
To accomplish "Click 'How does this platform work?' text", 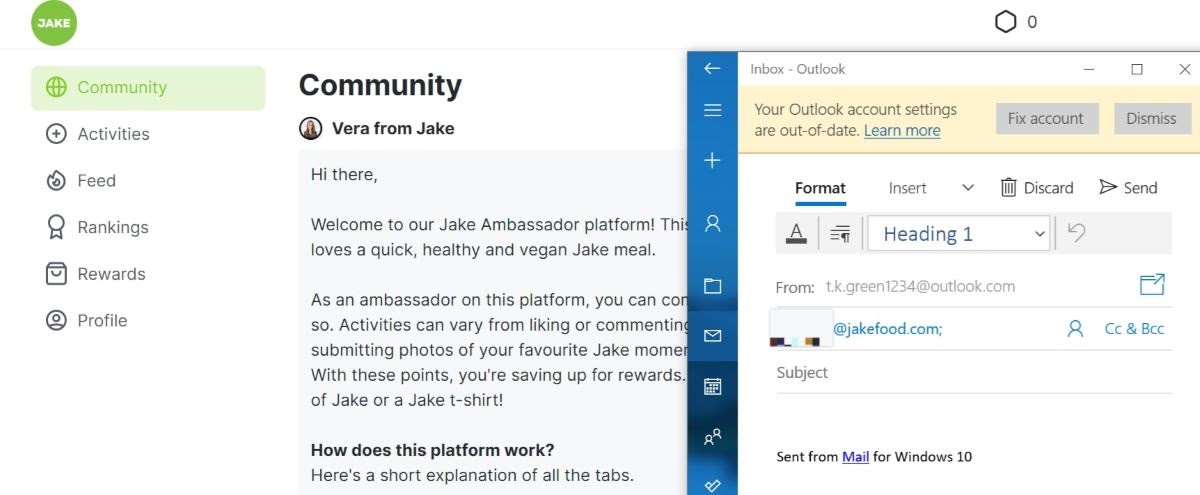I will tap(432, 450).
